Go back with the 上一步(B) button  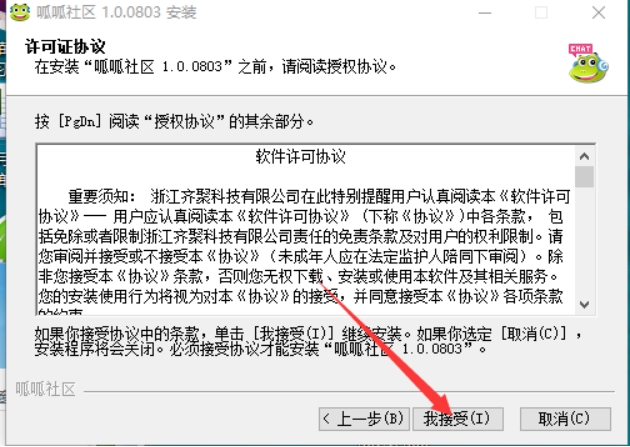click(x=364, y=419)
